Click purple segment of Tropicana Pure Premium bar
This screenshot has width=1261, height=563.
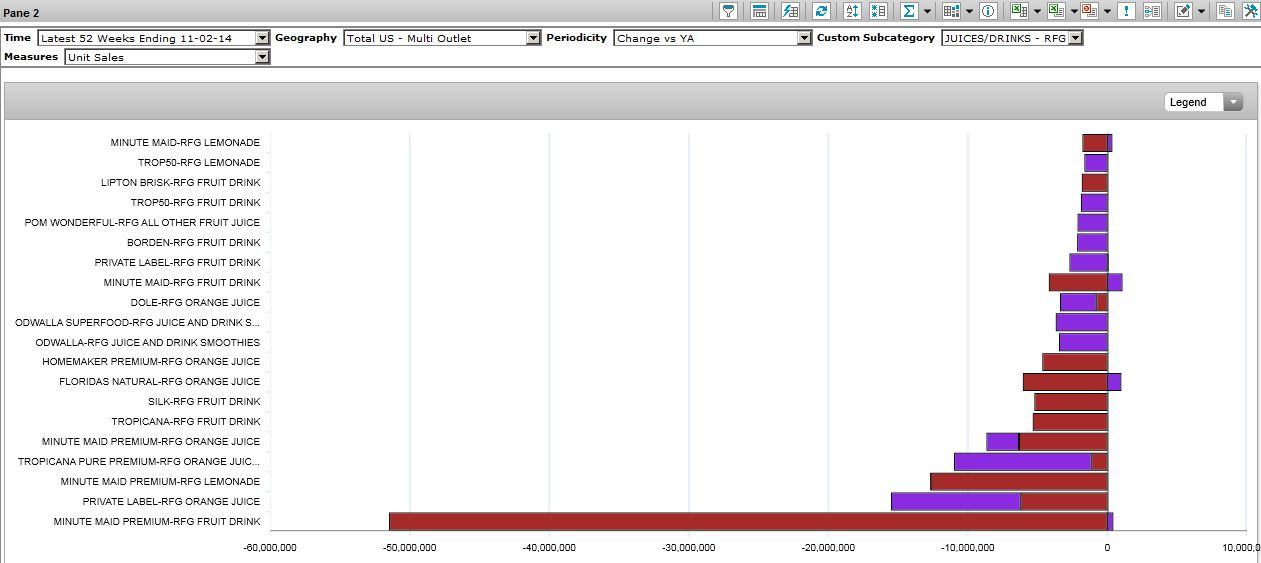tap(1022, 462)
